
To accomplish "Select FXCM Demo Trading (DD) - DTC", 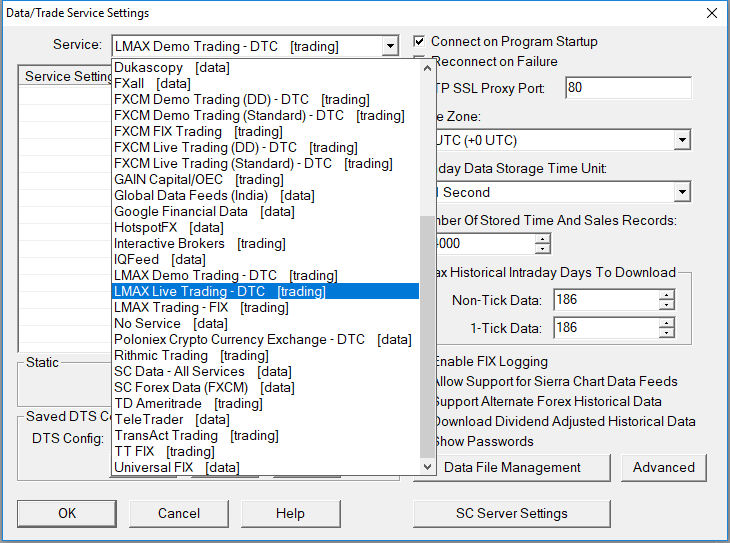I will coord(265,100).
